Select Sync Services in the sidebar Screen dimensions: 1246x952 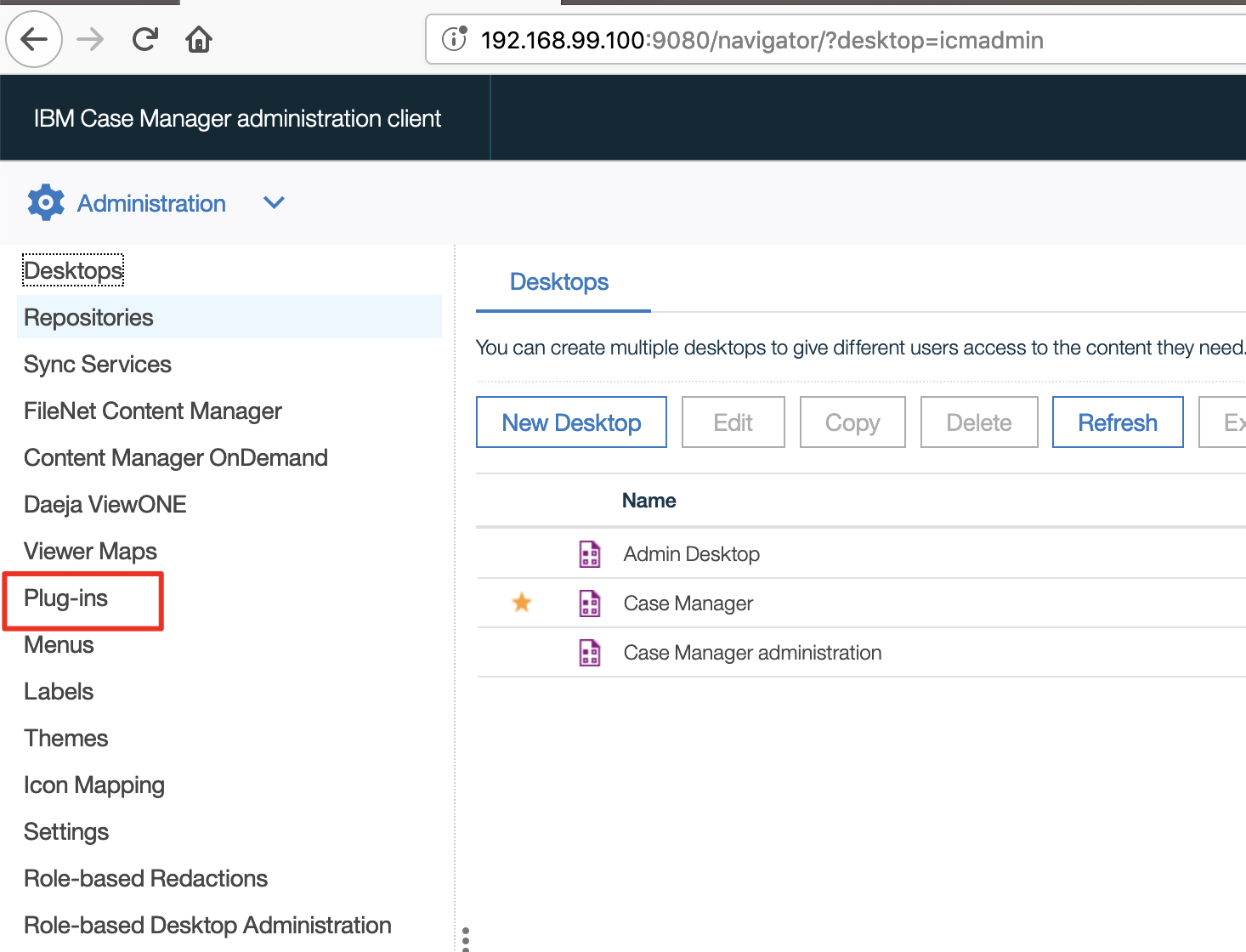(97, 364)
